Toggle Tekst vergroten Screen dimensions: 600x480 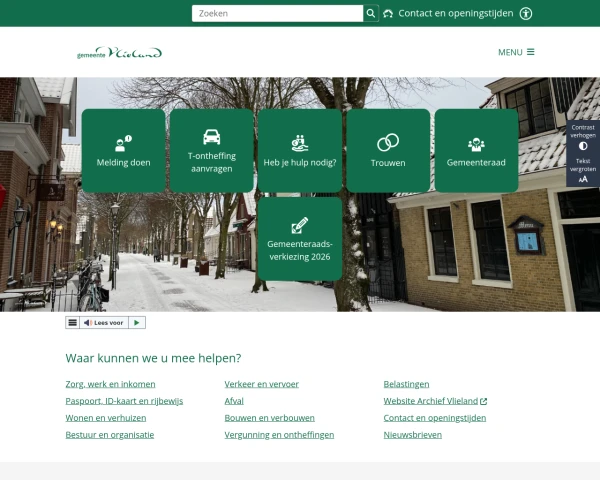click(x=583, y=170)
